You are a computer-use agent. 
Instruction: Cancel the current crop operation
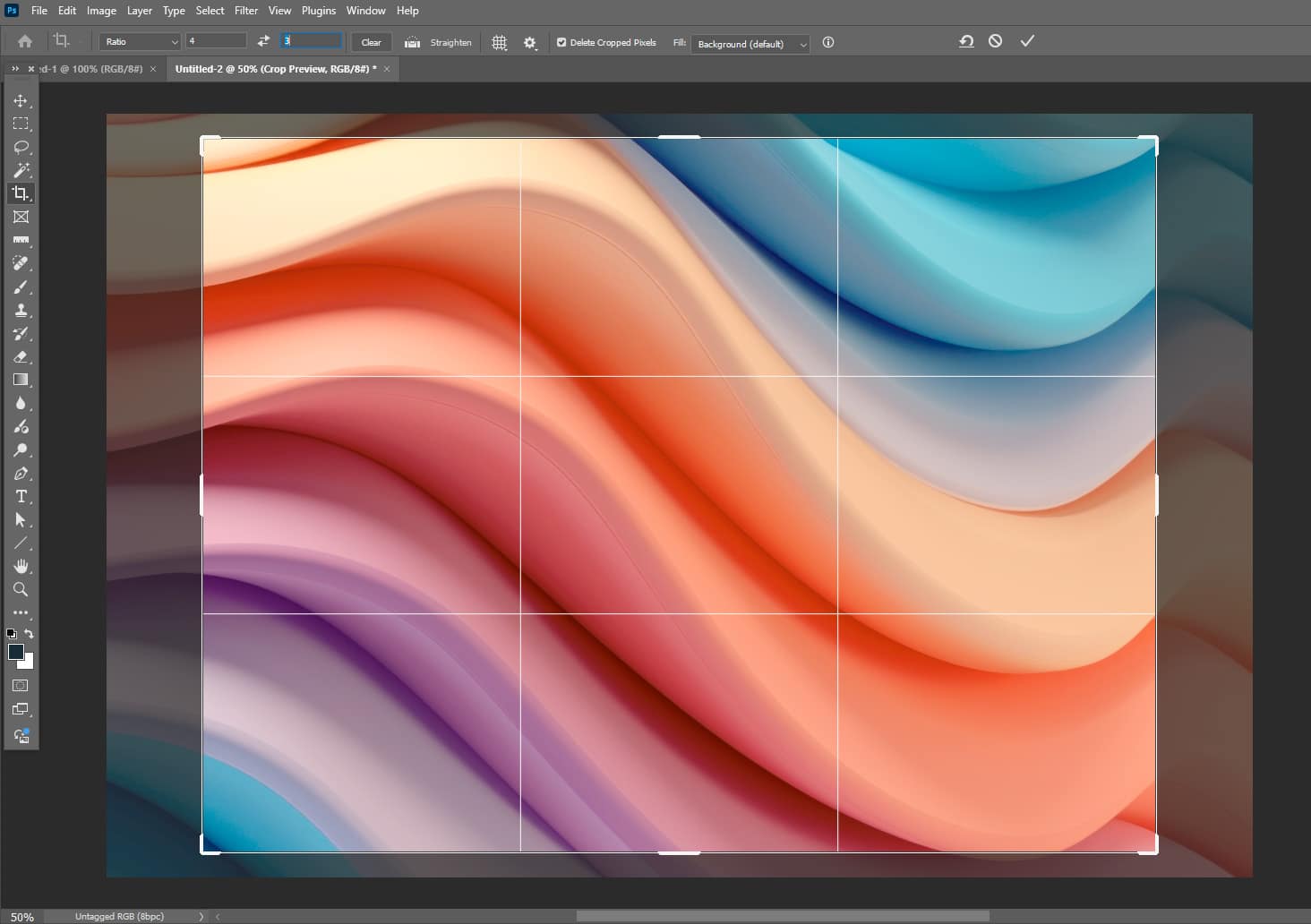tap(995, 41)
